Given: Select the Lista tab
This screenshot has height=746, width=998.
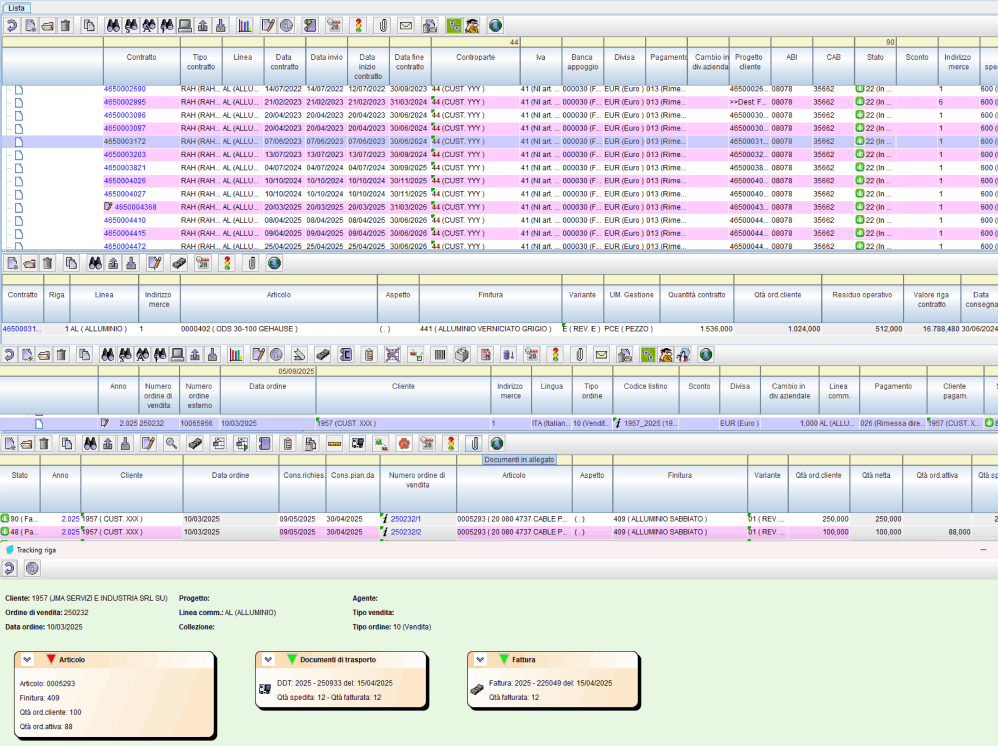Looking at the screenshot, I should [17, 7].
